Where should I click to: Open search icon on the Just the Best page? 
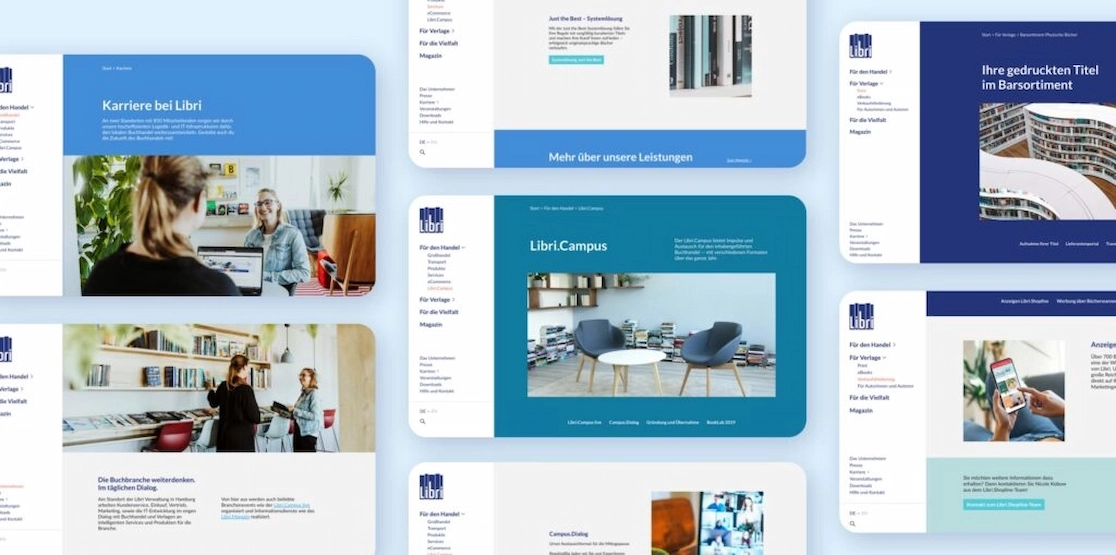point(422,152)
